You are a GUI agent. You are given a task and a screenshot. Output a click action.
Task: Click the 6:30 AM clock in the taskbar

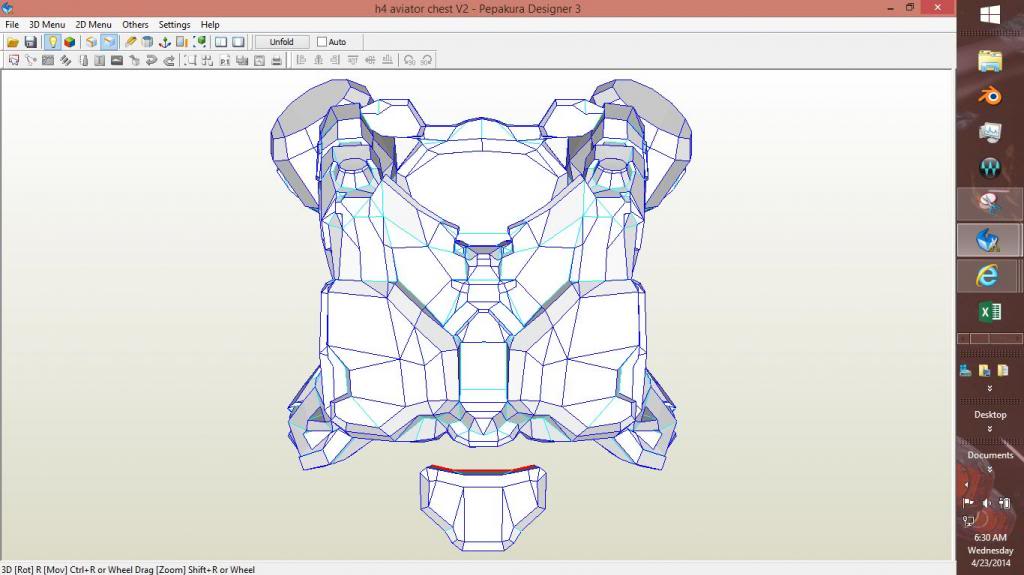(x=990, y=538)
